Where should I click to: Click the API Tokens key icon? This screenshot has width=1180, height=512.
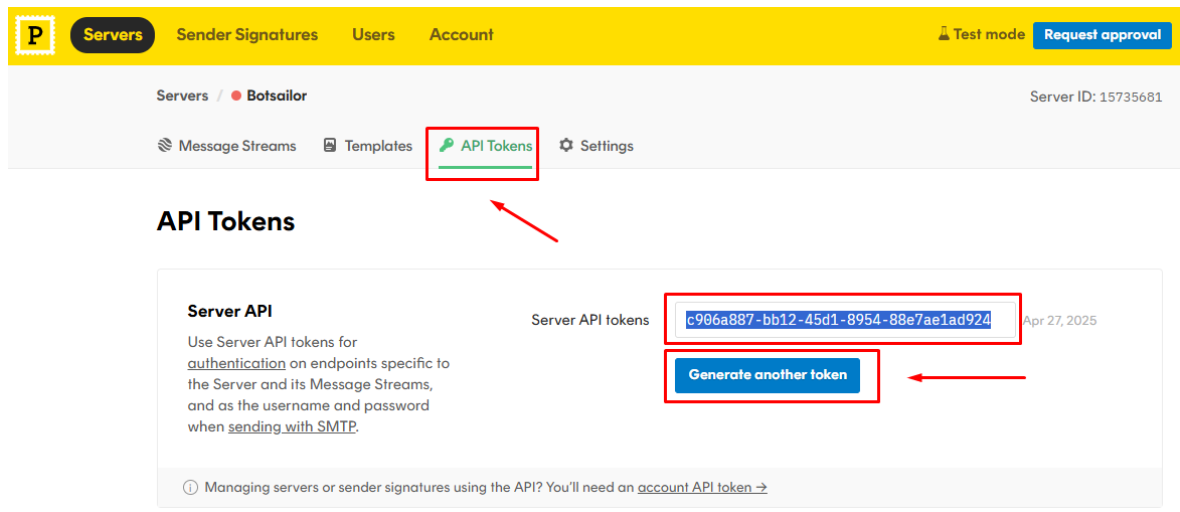446,145
